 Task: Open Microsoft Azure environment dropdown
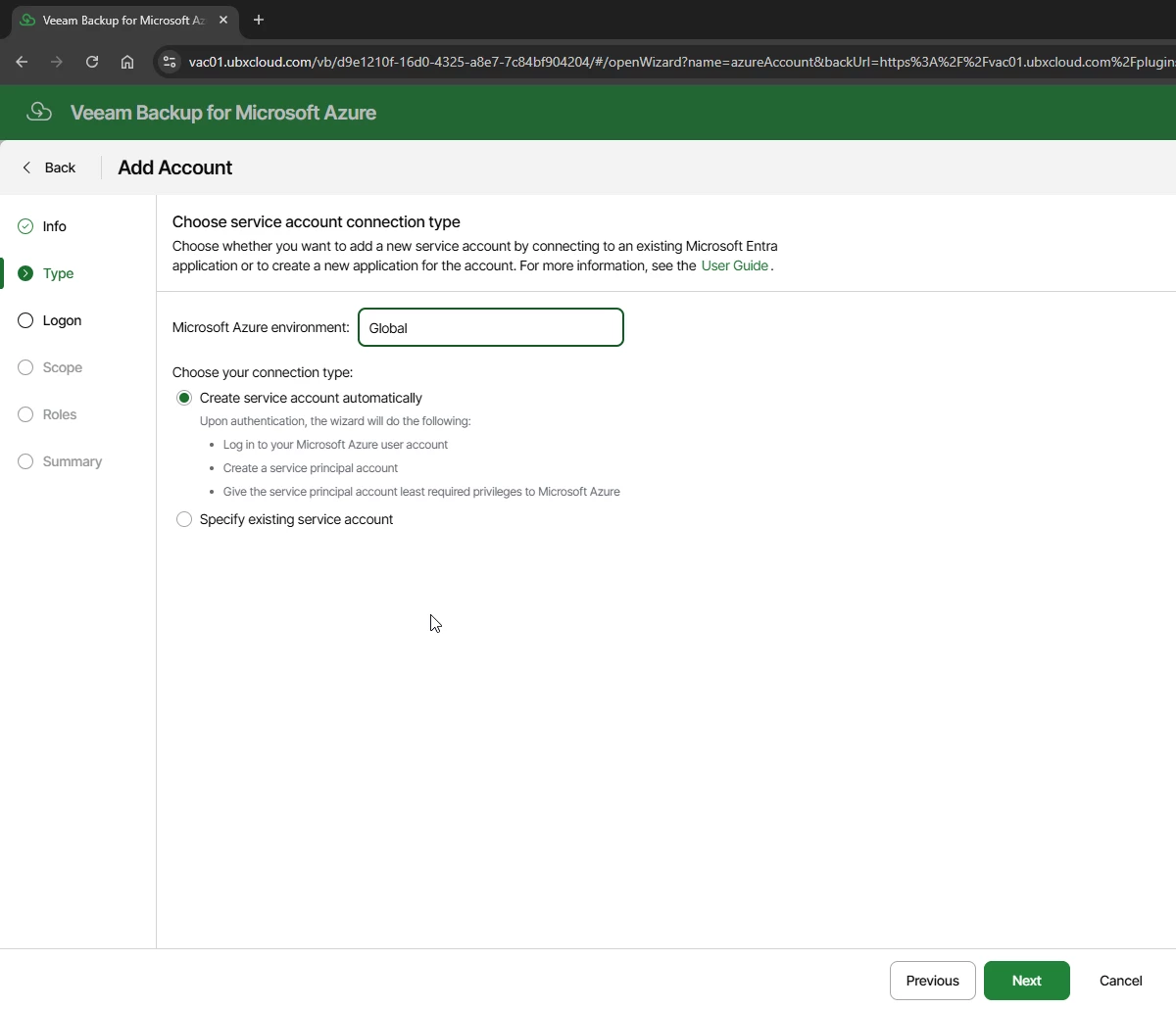pyautogui.click(x=491, y=327)
